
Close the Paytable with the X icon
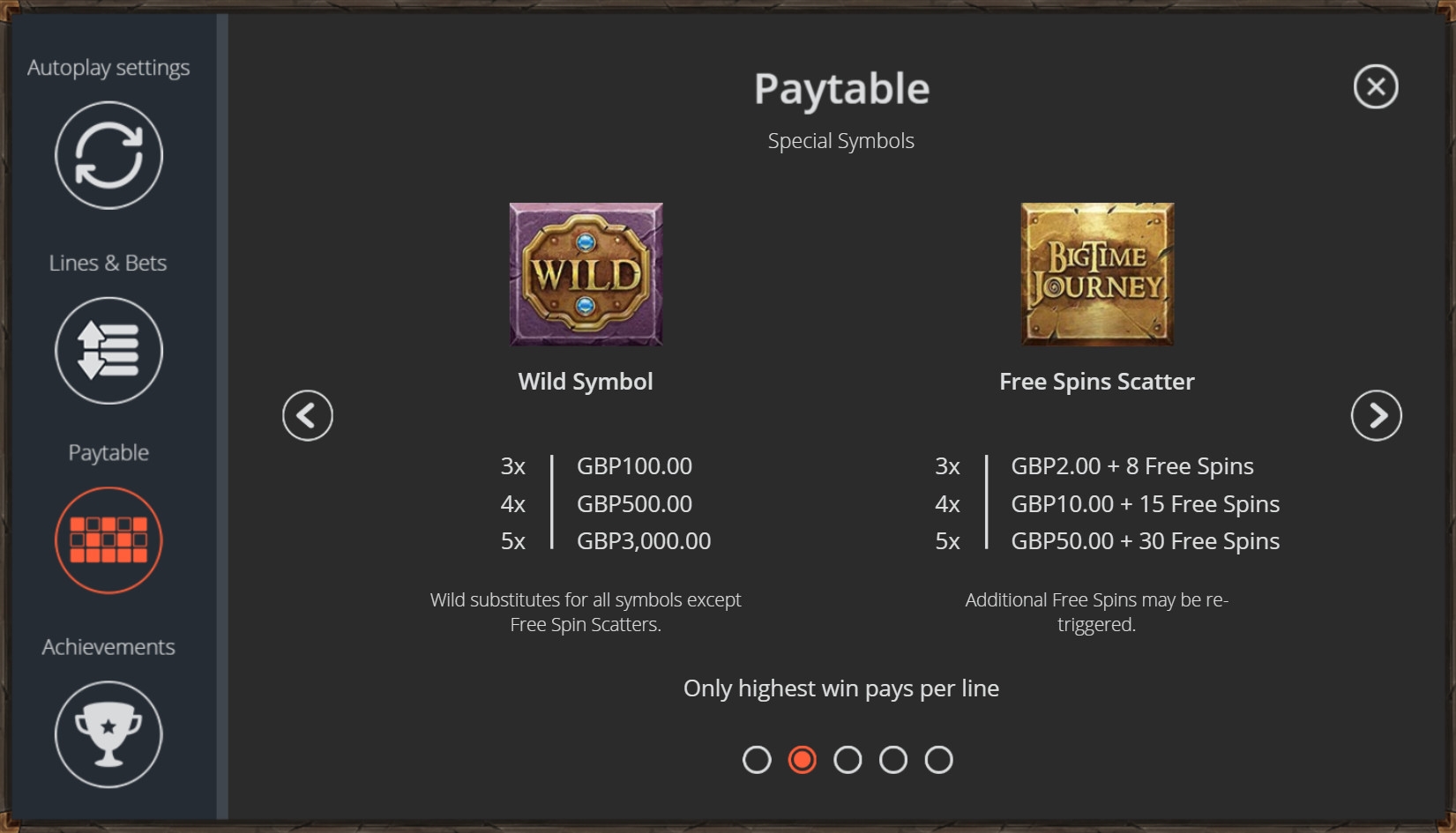[x=1376, y=86]
